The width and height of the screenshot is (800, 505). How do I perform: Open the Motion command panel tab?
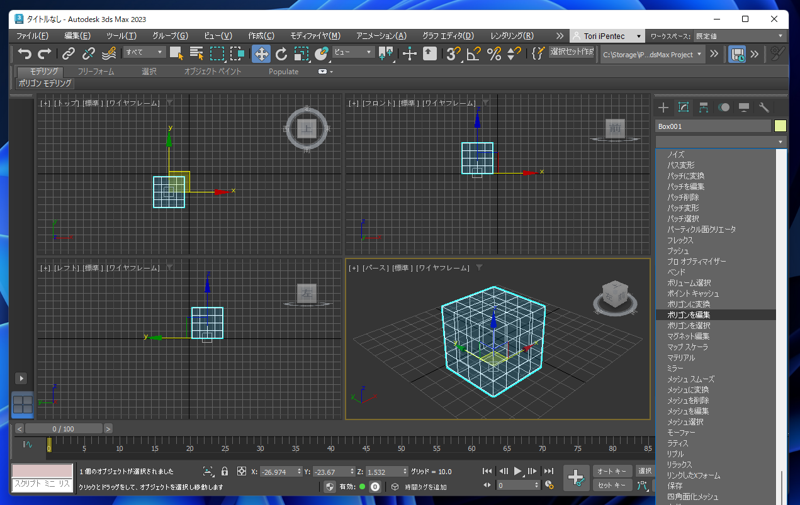723,107
